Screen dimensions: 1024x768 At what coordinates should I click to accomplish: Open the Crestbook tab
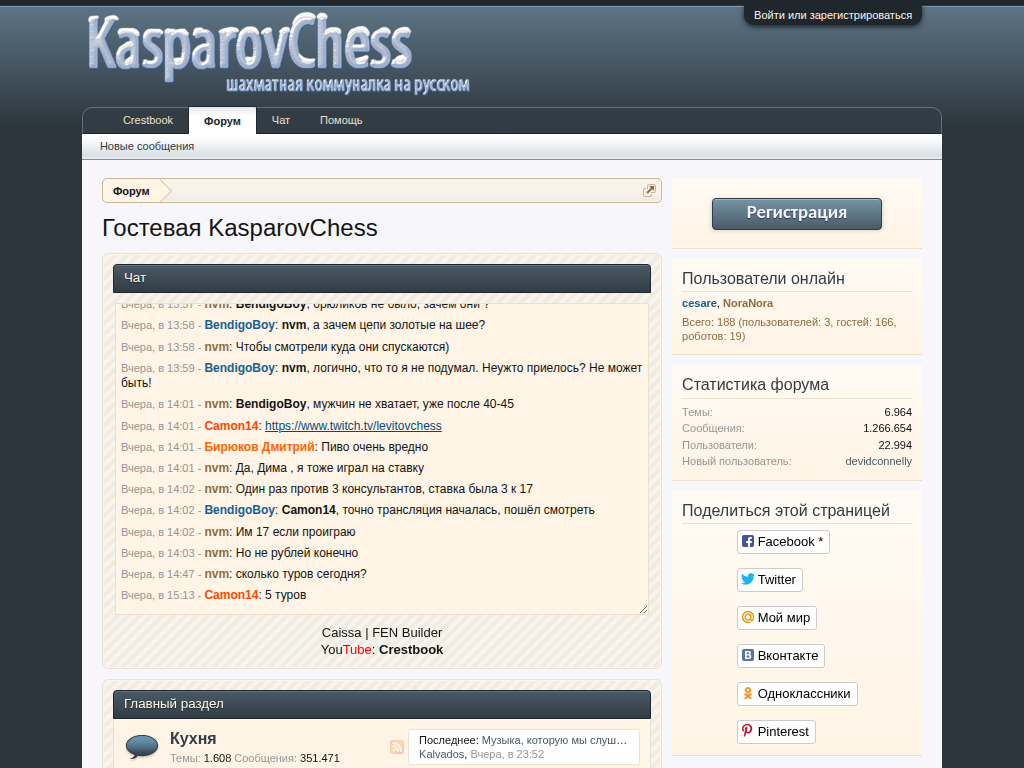(x=148, y=120)
